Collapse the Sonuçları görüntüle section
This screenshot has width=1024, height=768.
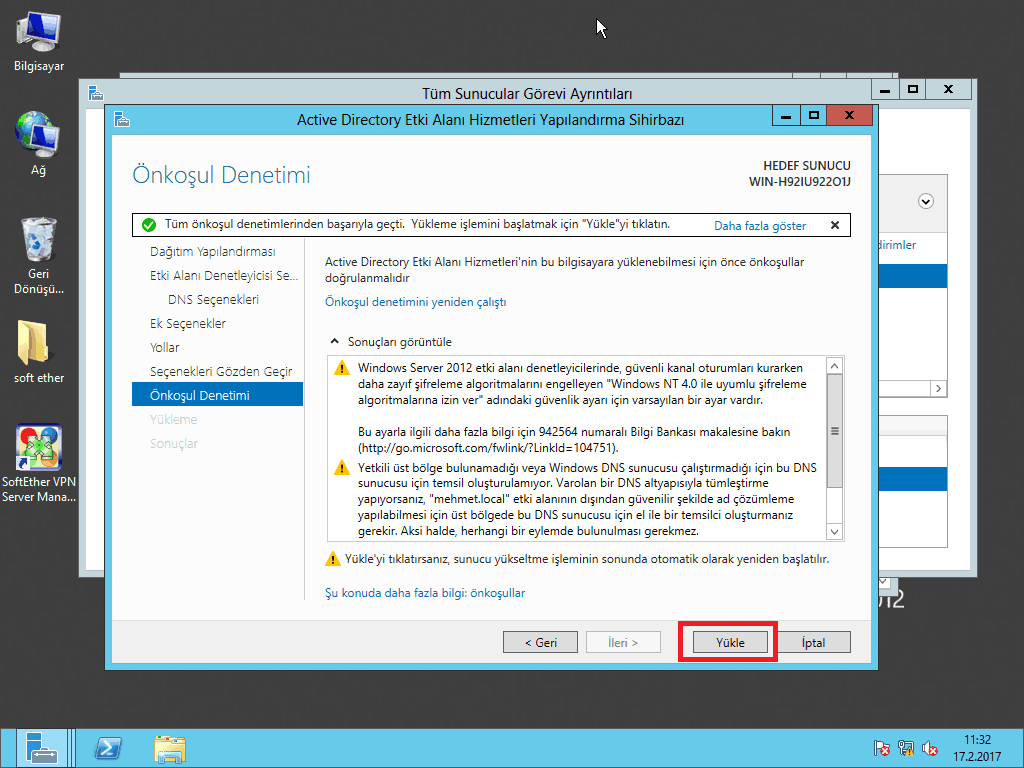pyautogui.click(x=334, y=342)
